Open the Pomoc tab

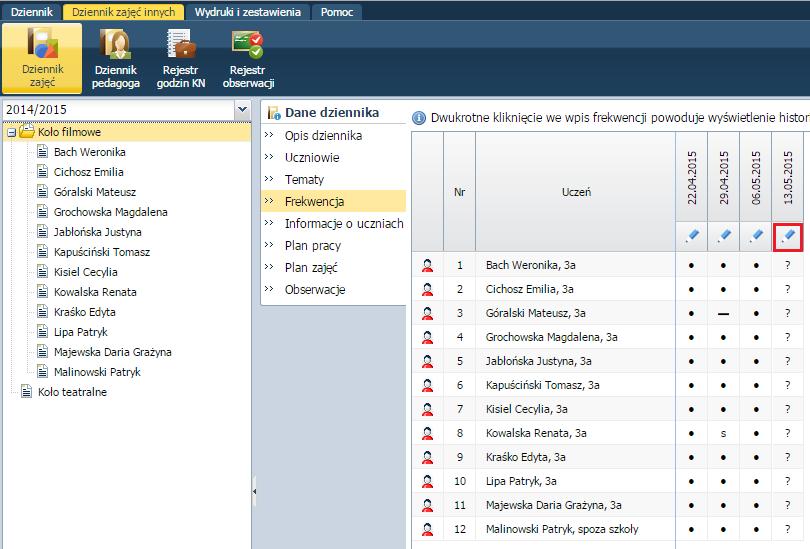click(x=336, y=12)
